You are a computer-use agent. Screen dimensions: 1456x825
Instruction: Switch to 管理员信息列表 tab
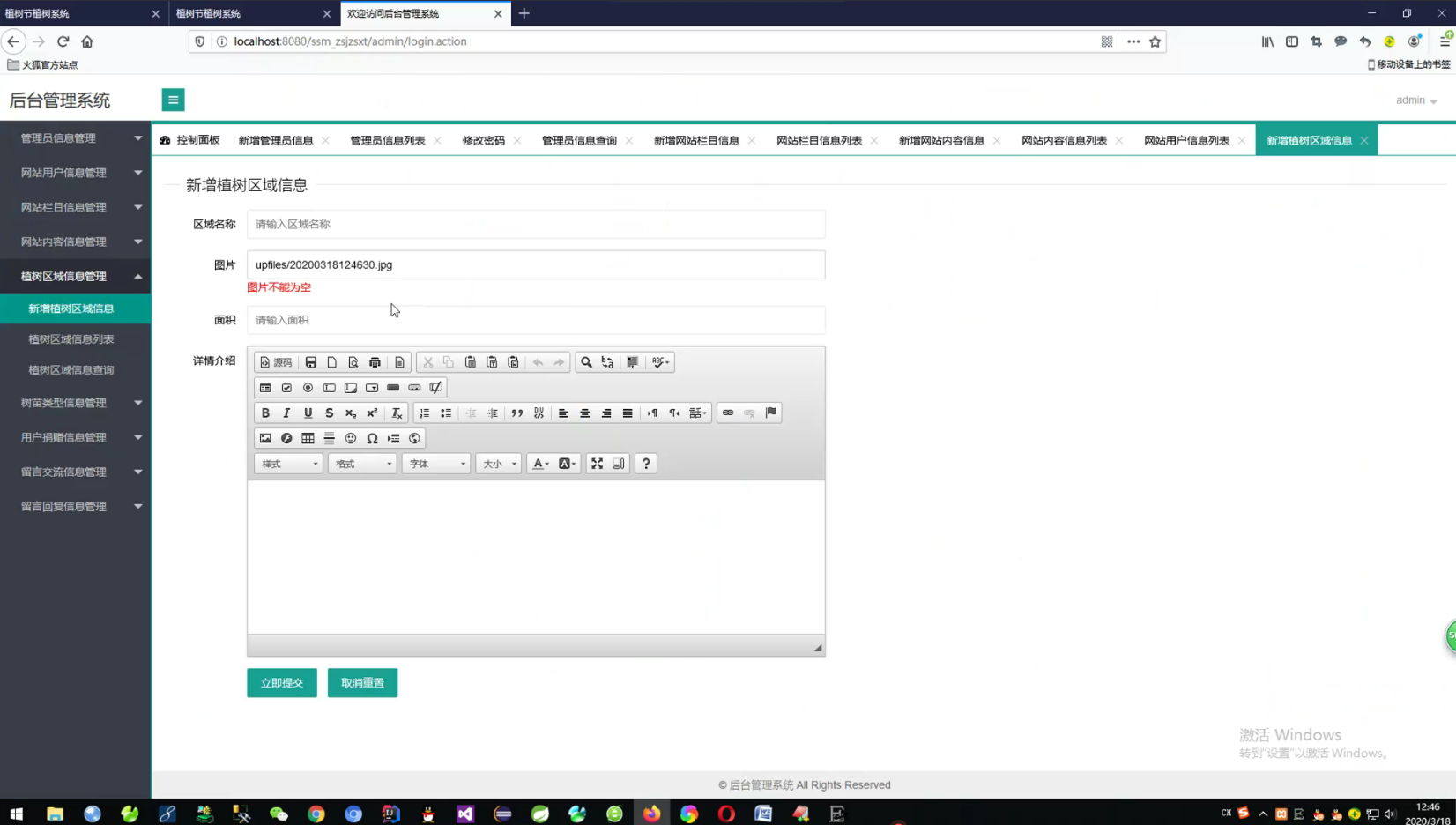pyautogui.click(x=388, y=140)
